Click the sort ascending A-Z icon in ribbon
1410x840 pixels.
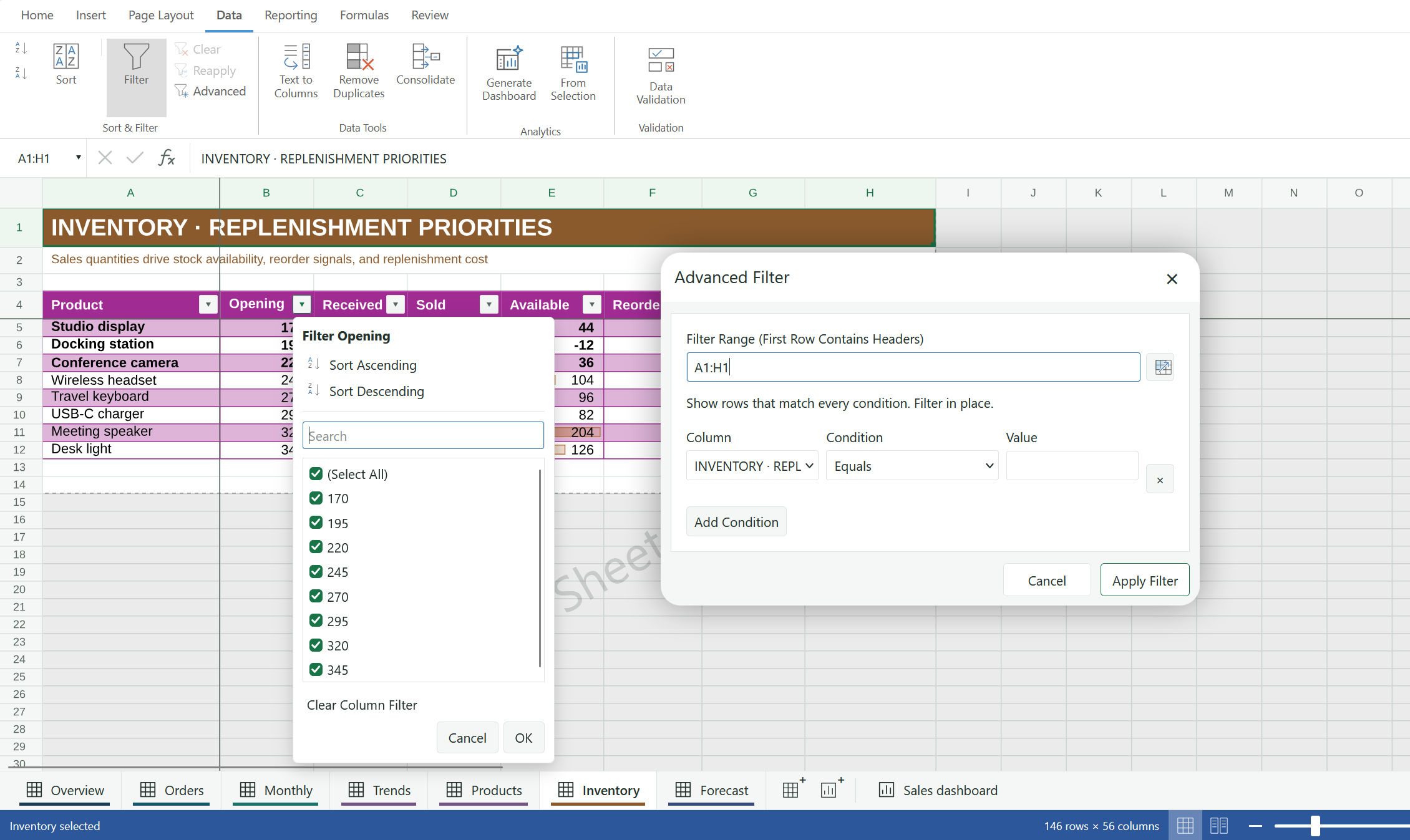(x=21, y=48)
